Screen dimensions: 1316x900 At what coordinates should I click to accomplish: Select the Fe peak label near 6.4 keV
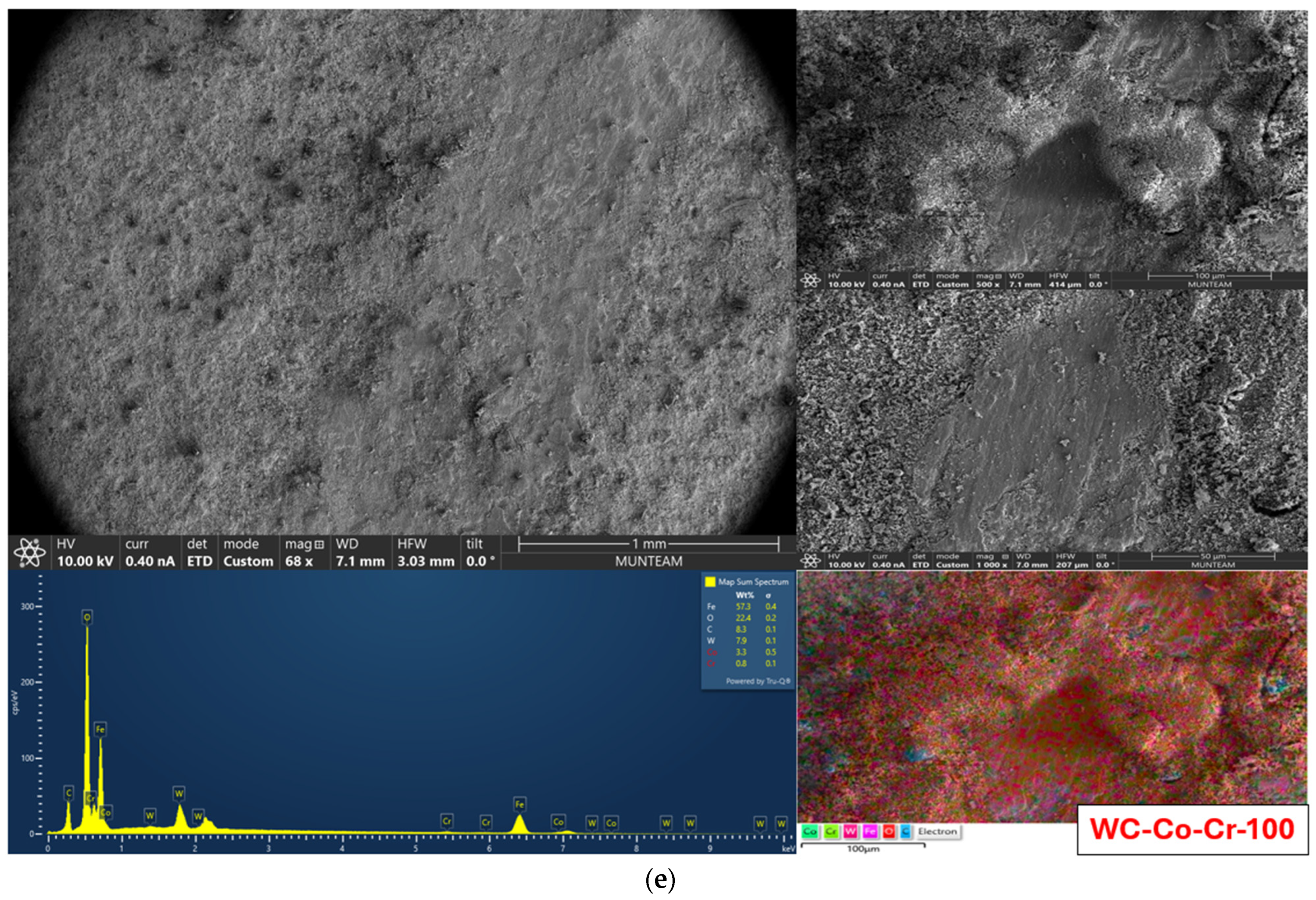point(519,804)
